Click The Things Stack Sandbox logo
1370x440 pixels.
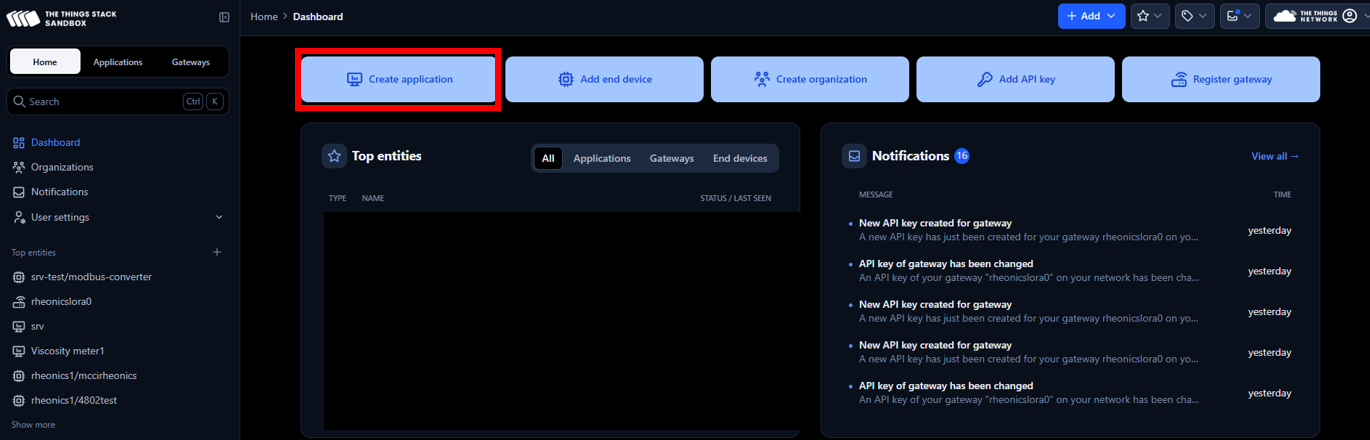62,17
